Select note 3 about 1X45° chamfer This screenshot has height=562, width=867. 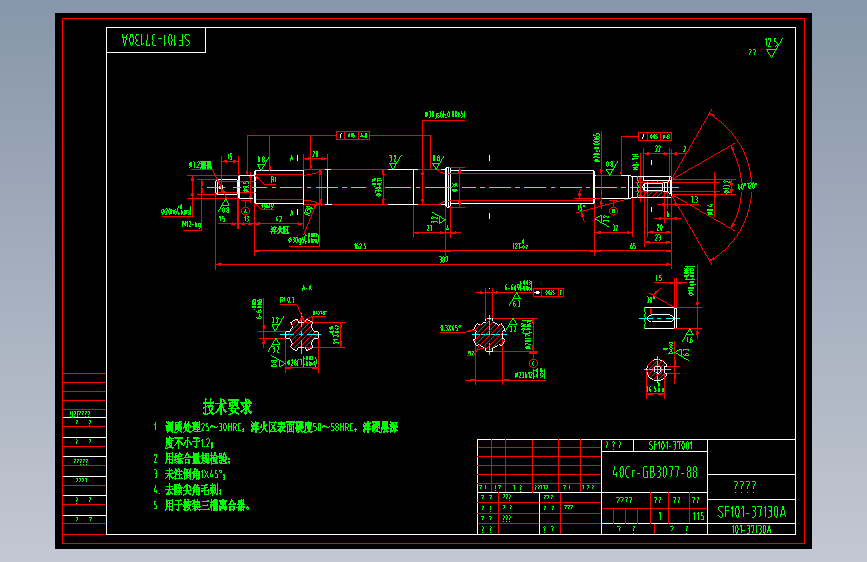point(189,474)
